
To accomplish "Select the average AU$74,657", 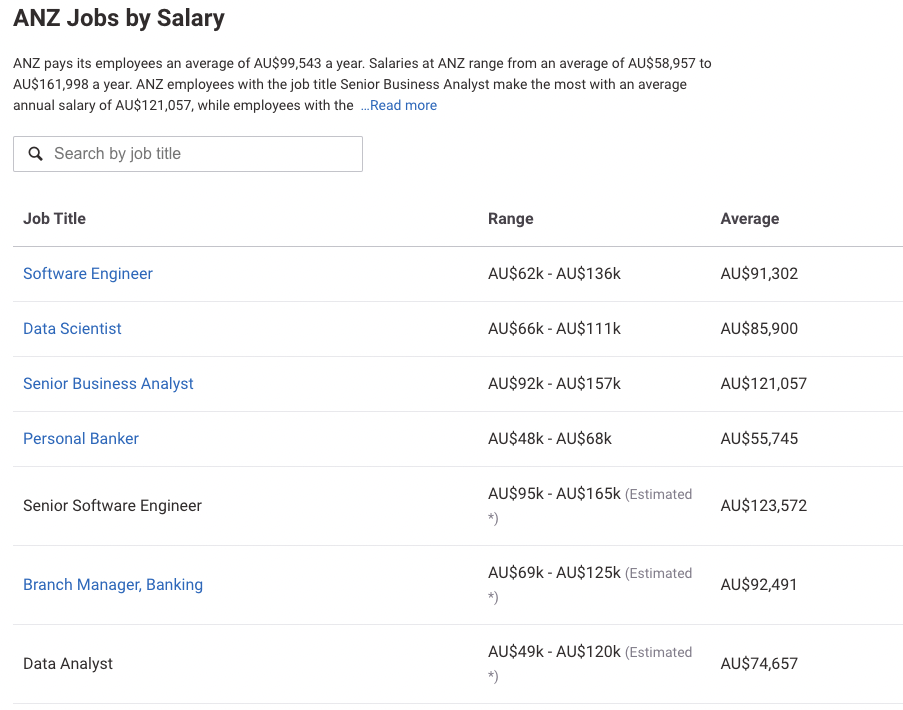I will [x=760, y=663].
